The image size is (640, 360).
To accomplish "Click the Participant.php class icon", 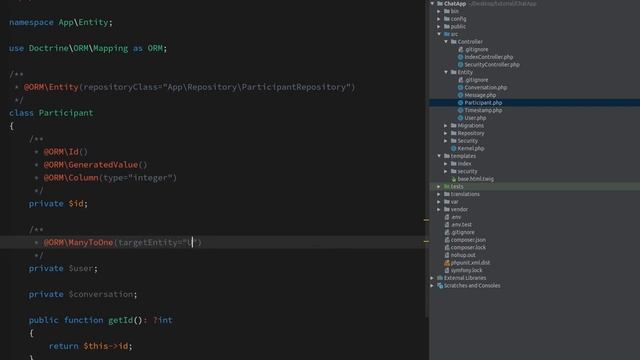I will click(460, 103).
